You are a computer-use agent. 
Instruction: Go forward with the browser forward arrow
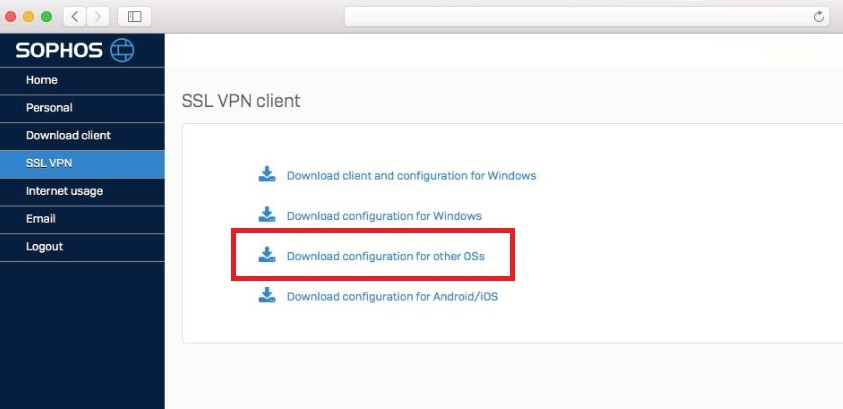(x=97, y=17)
